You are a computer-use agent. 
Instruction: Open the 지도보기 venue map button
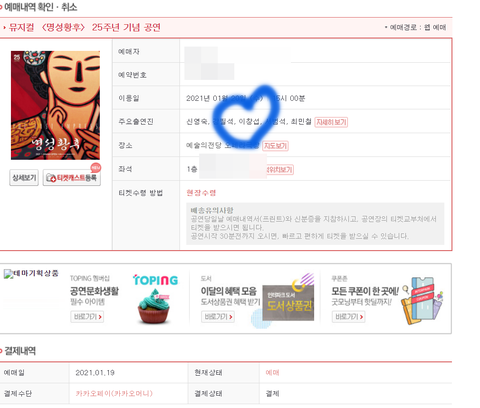point(275,146)
